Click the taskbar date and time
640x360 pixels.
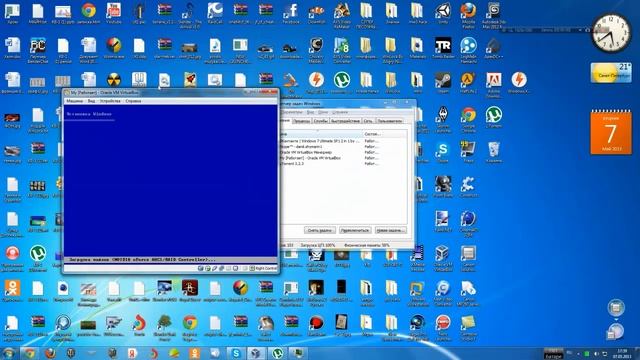(622, 353)
